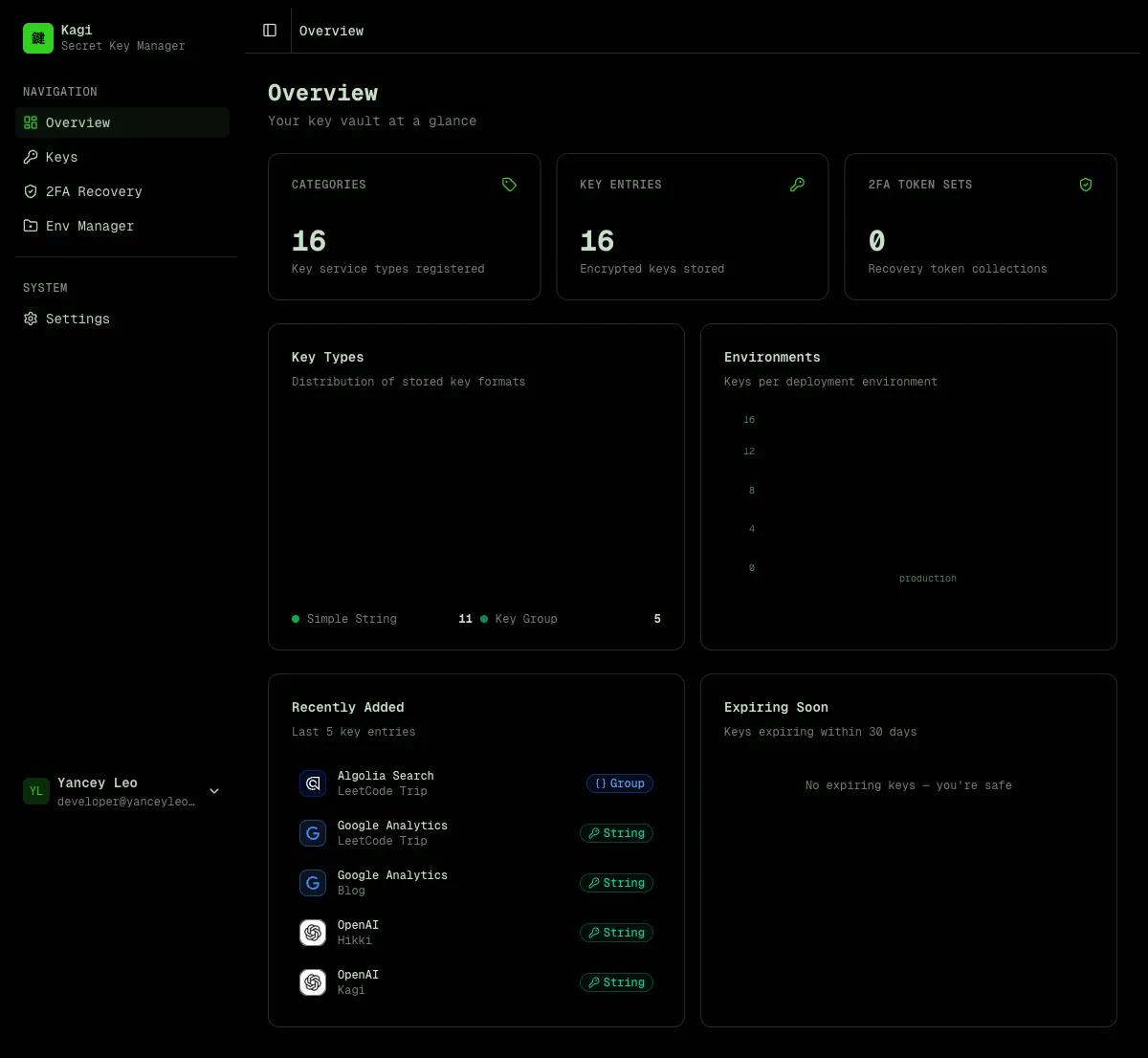
Task: Open Settings under the SYSTEM section
Action: click(x=77, y=319)
